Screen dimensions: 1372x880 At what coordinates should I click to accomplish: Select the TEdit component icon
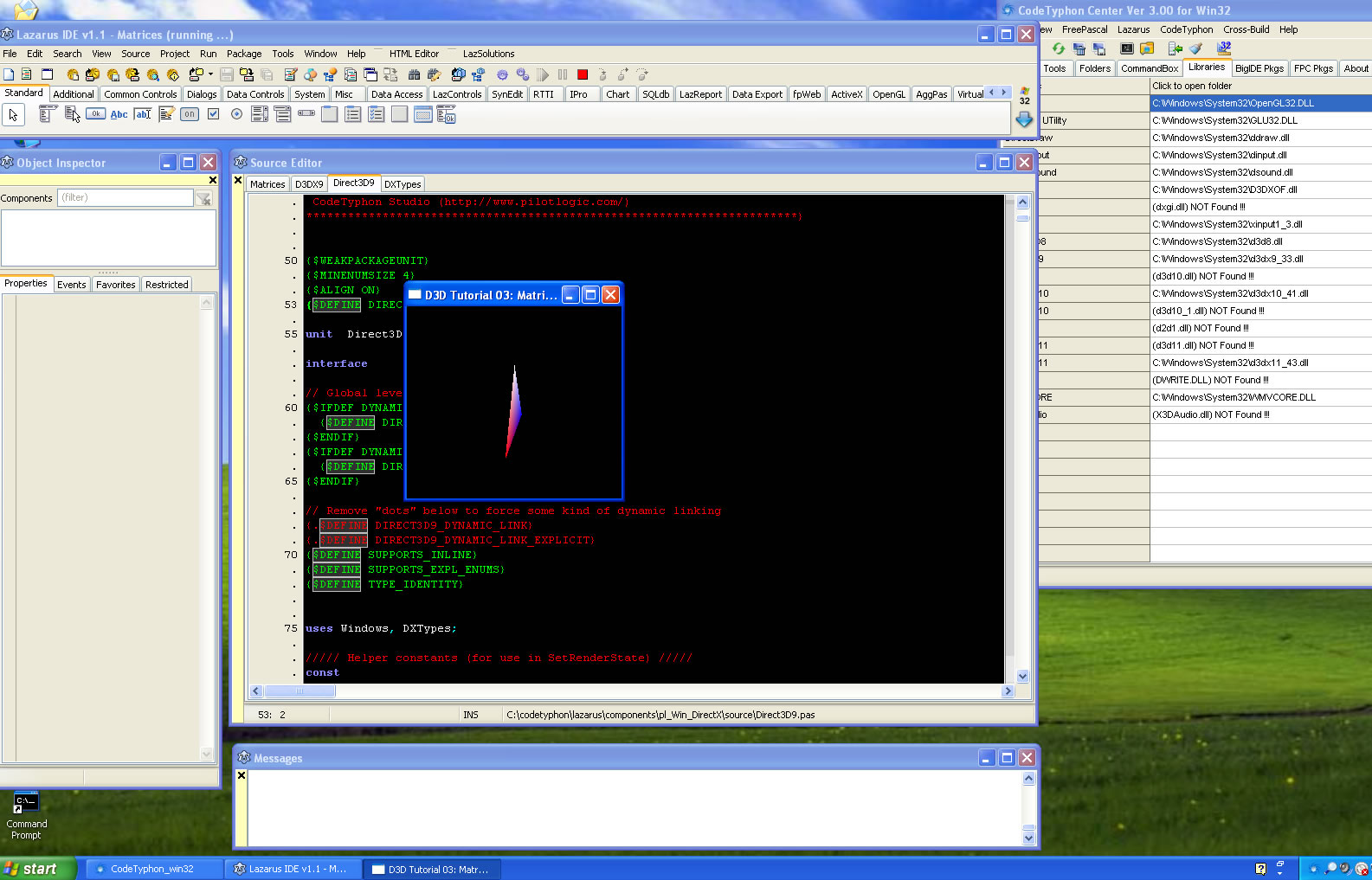[x=143, y=114]
